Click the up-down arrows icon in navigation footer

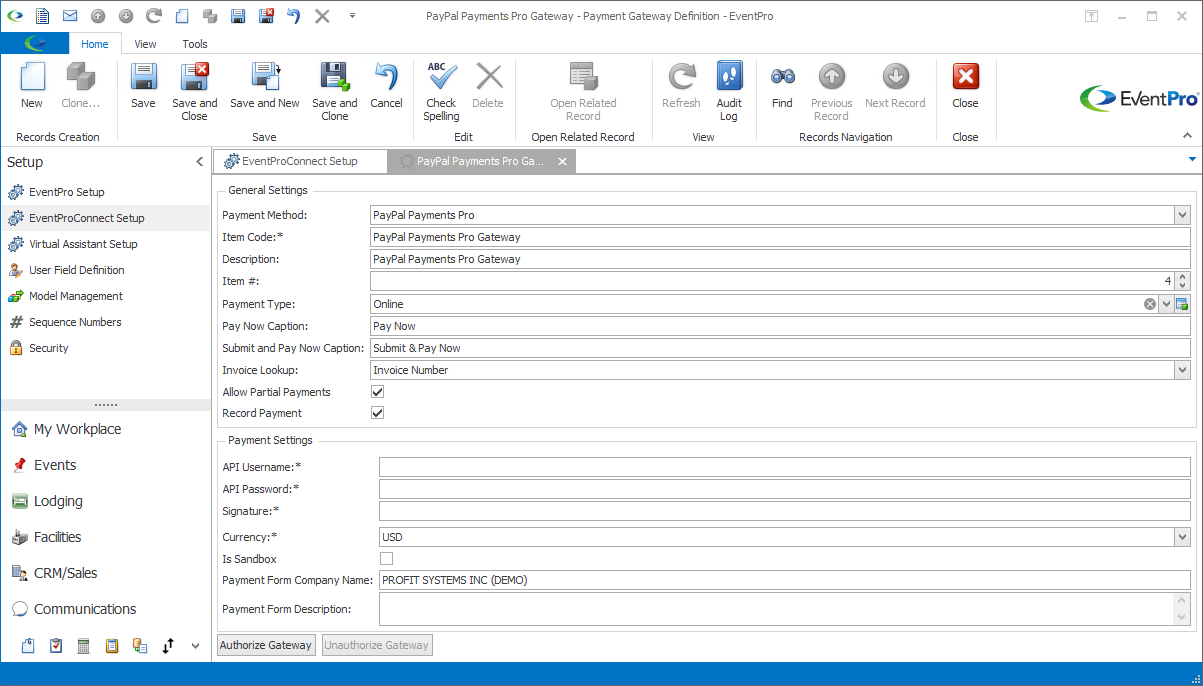168,646
